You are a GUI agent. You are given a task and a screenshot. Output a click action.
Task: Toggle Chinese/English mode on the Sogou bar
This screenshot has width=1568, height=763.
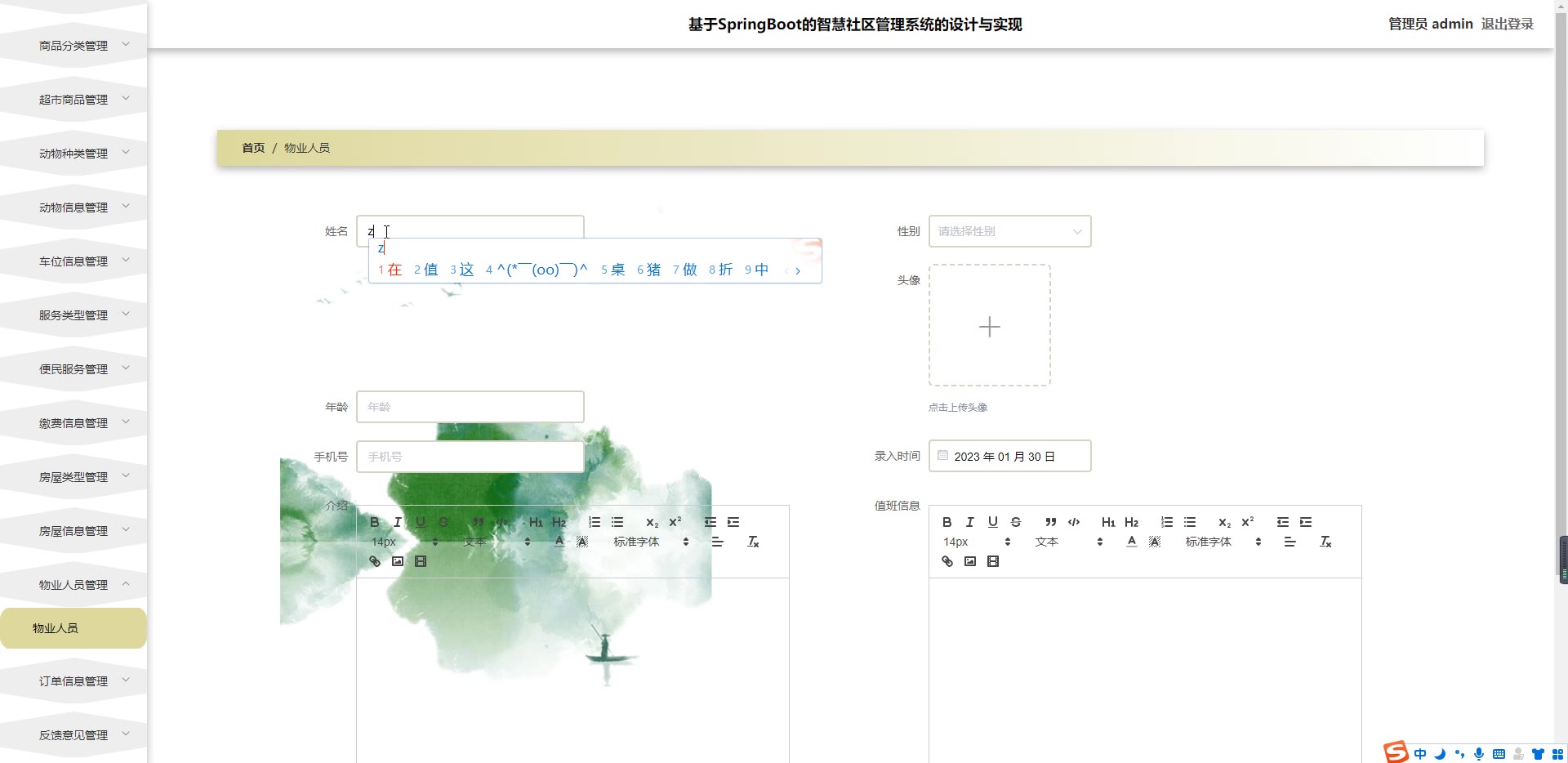pos(1420,754)
